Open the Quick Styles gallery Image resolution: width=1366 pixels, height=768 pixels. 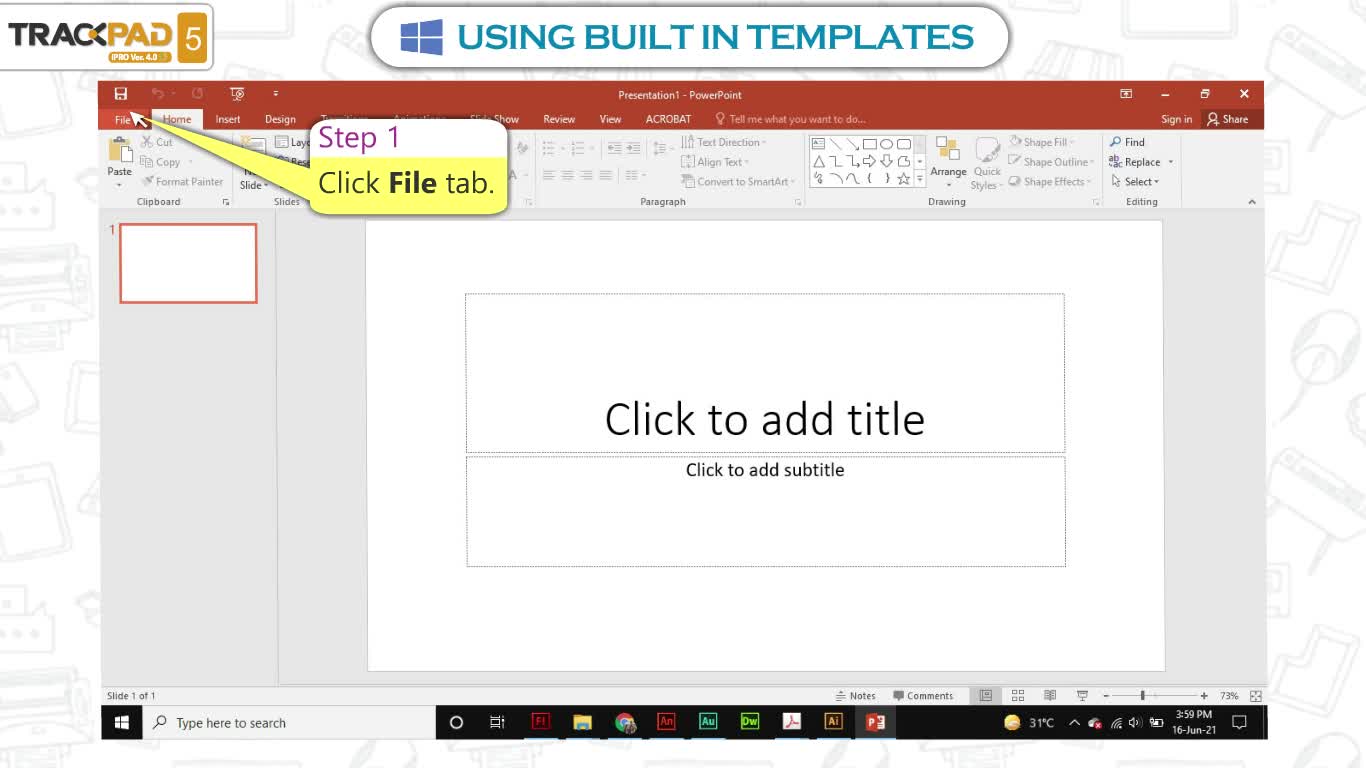click(987, 163)
